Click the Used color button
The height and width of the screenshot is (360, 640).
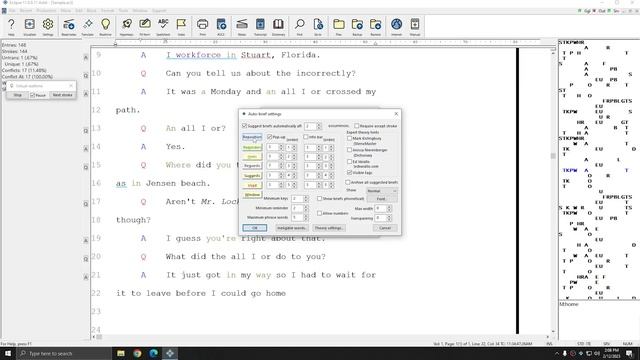(x=252, y=185)
